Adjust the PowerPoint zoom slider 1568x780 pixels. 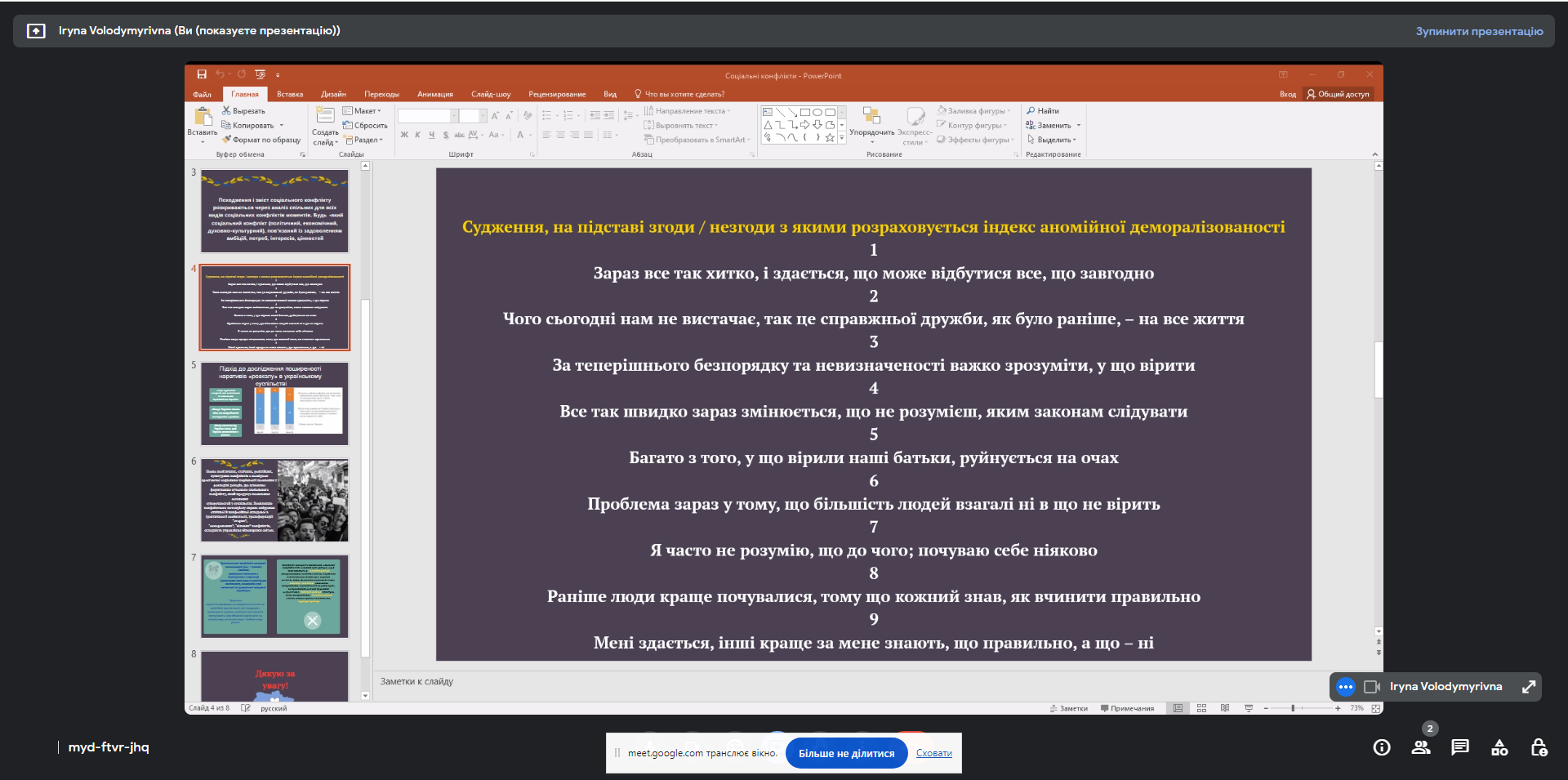[1293, 708]
